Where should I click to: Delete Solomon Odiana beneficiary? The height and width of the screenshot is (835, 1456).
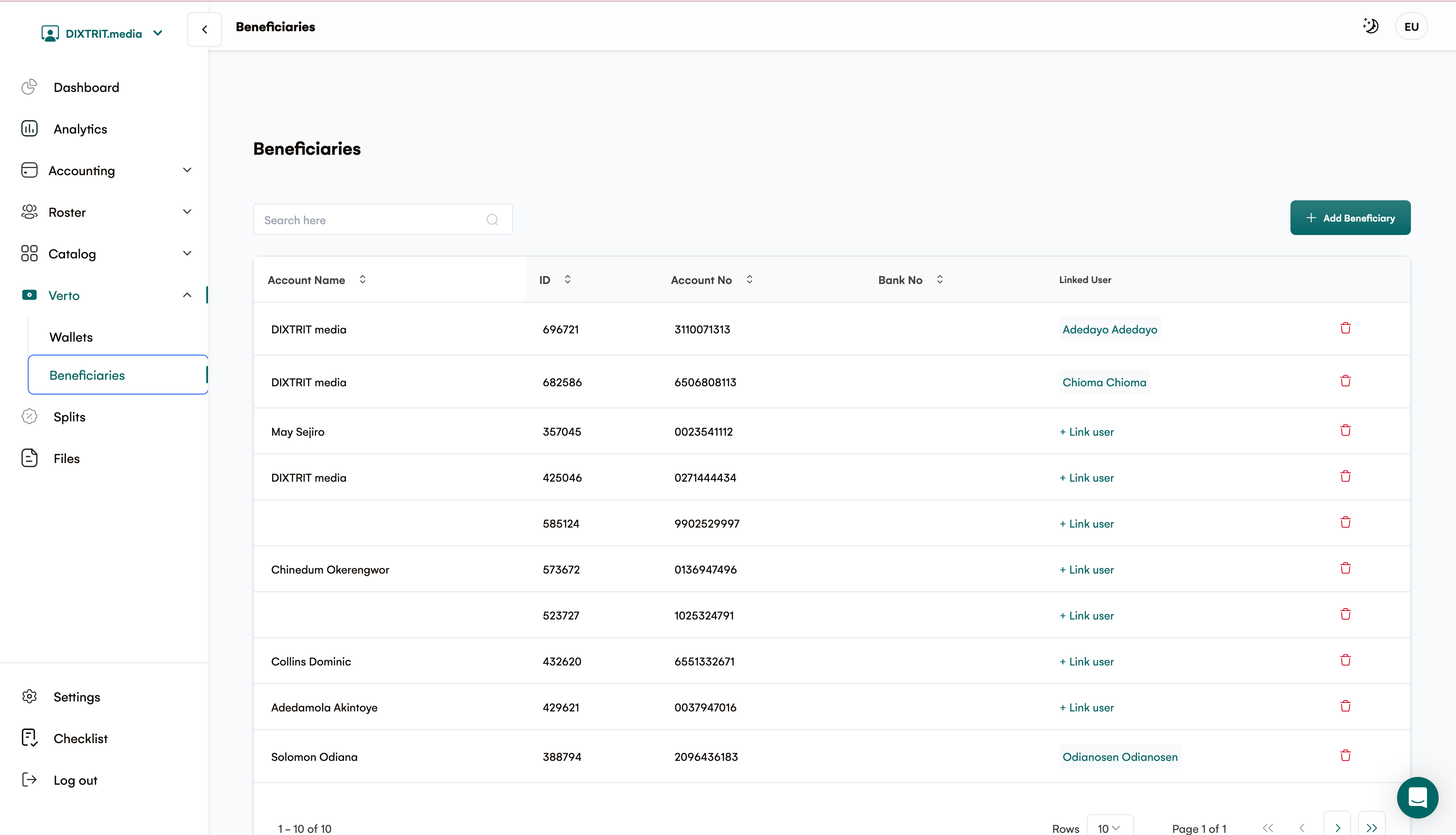point(1345,755)
